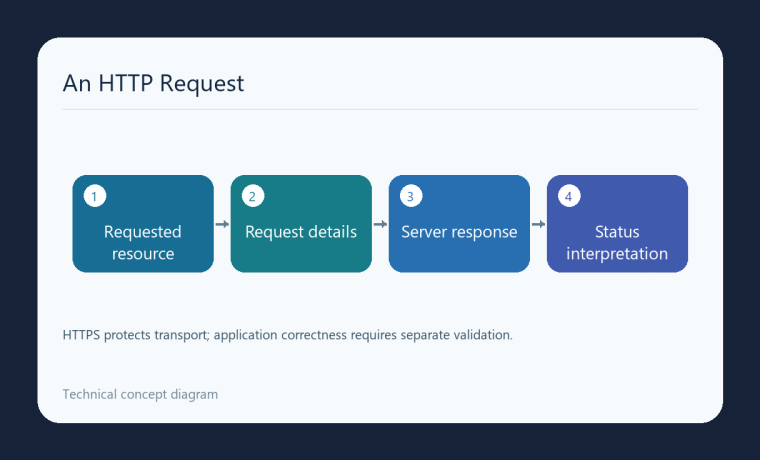760x460 pixels.
Task: Click the HTTPS protects transport note text
Action: (x=287, y=335)
